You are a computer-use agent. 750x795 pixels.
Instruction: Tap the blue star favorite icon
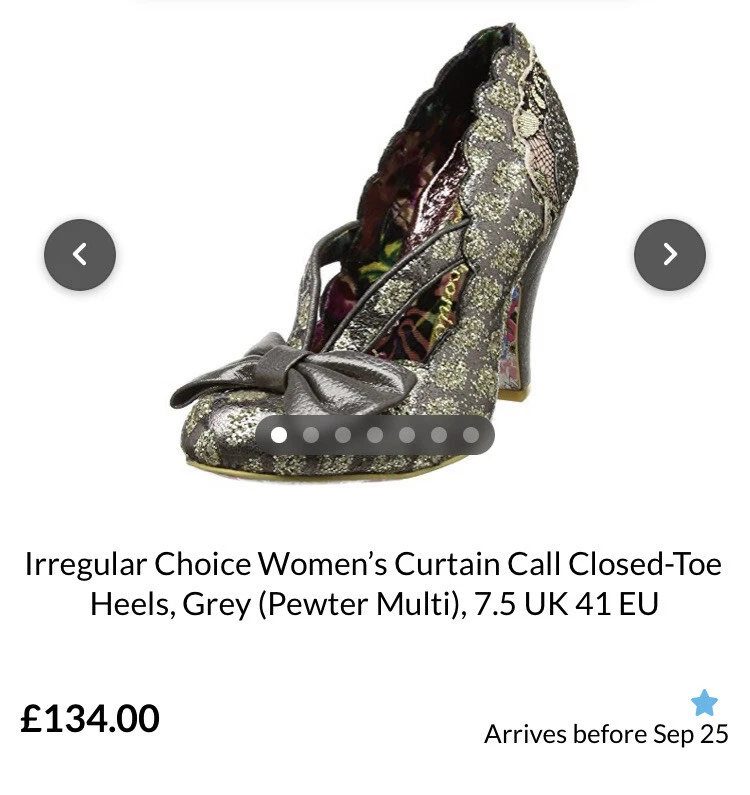click(704, 703)
